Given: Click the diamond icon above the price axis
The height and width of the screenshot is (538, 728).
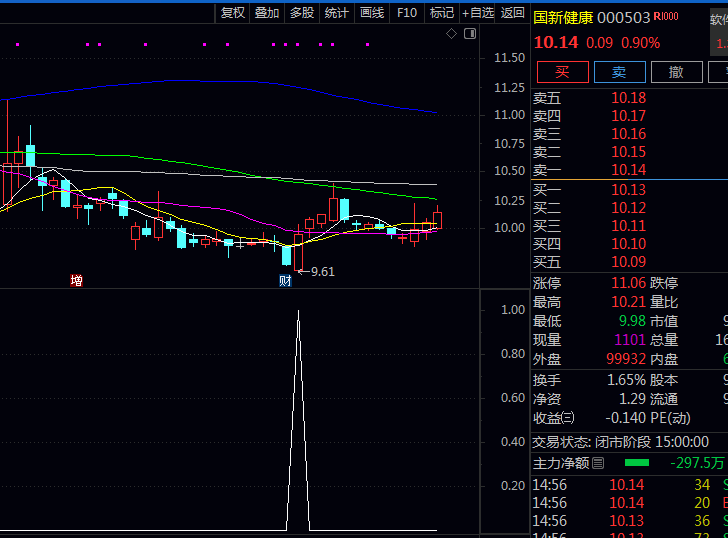Looking at the screenshot, I should point(451,34).
